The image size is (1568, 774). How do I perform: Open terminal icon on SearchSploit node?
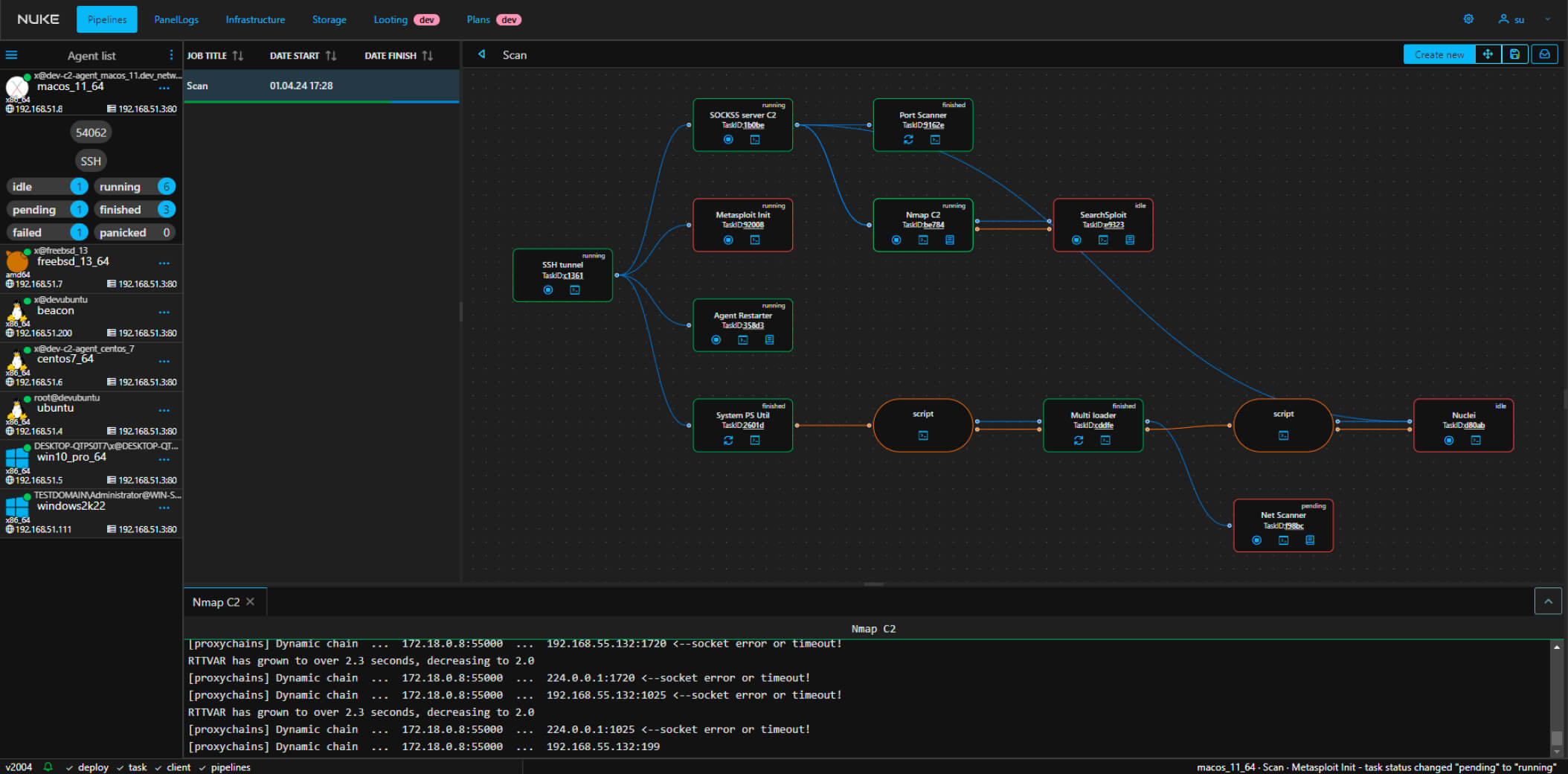pos(1103,240)
